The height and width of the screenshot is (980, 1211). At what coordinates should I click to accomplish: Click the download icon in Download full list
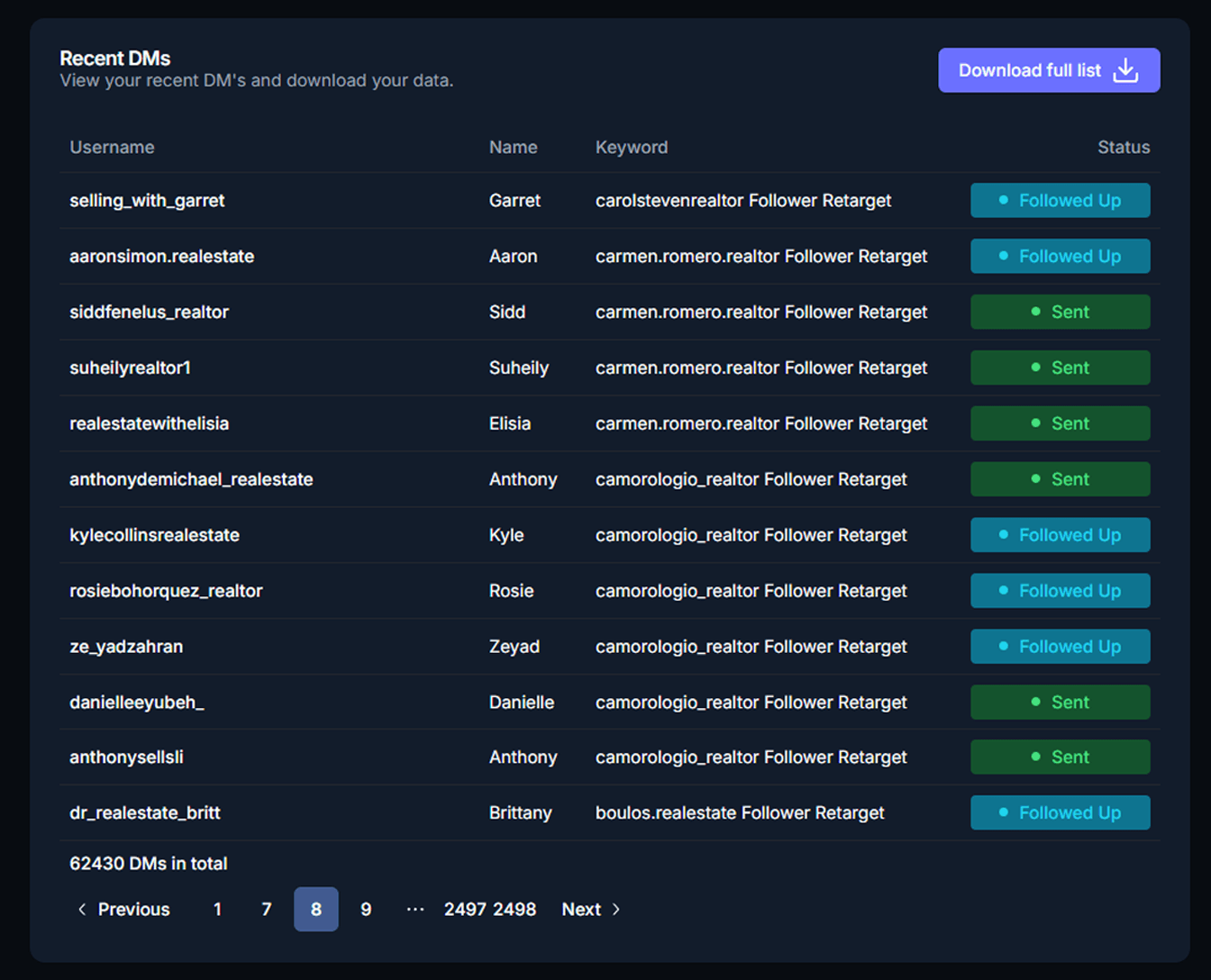(x=1125, y=70)
